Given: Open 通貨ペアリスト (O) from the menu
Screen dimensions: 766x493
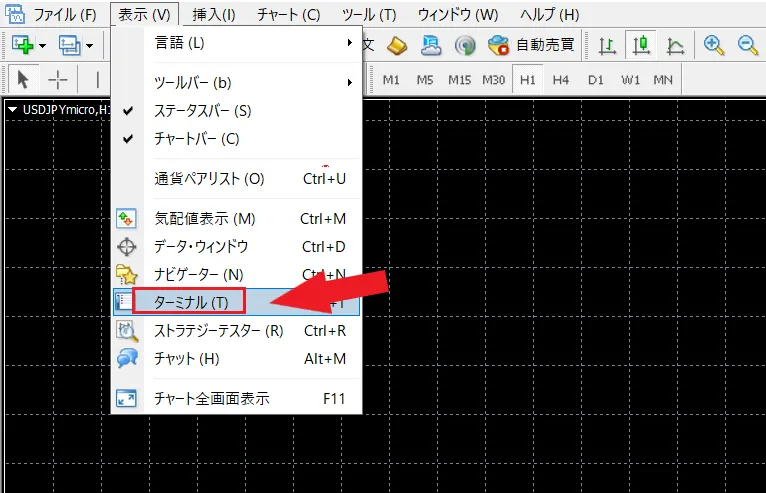Looking at the screenshot, I should [x=237, y=179].
